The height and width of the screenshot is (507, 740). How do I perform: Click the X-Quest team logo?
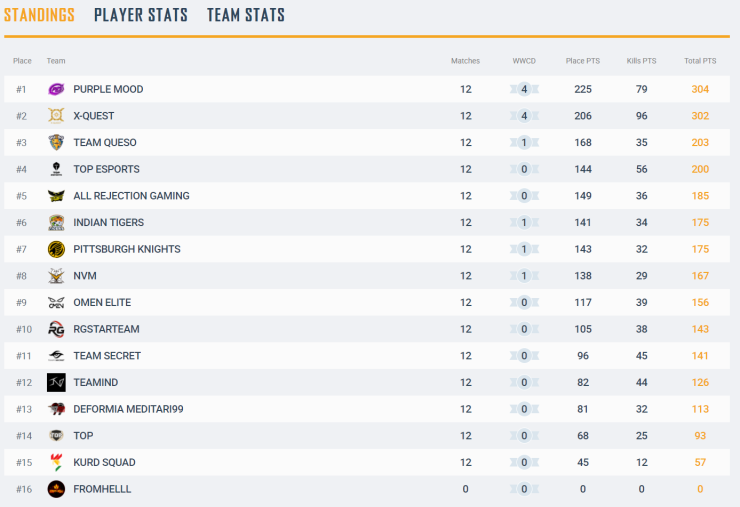point(56,116)
